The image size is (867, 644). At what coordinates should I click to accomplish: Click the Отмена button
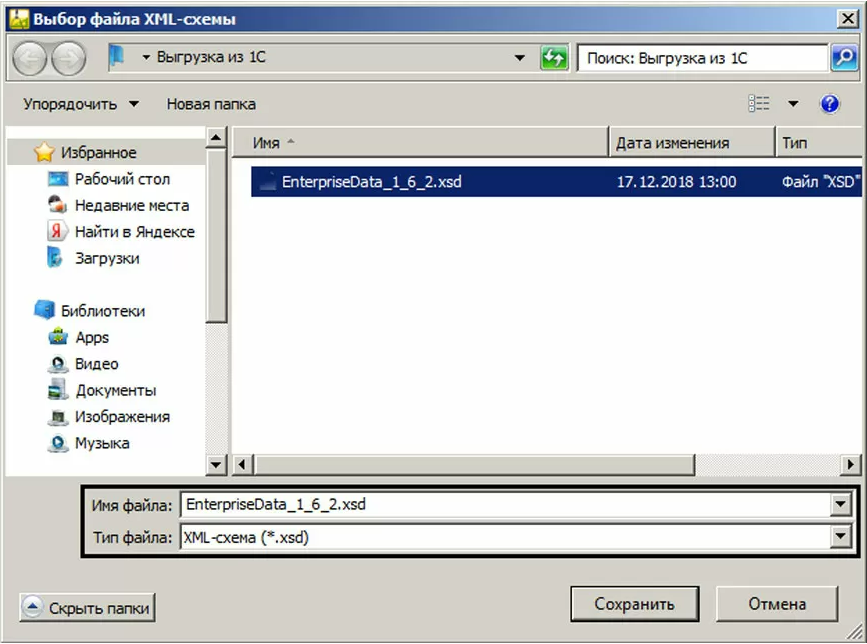(x=777, y=604)
